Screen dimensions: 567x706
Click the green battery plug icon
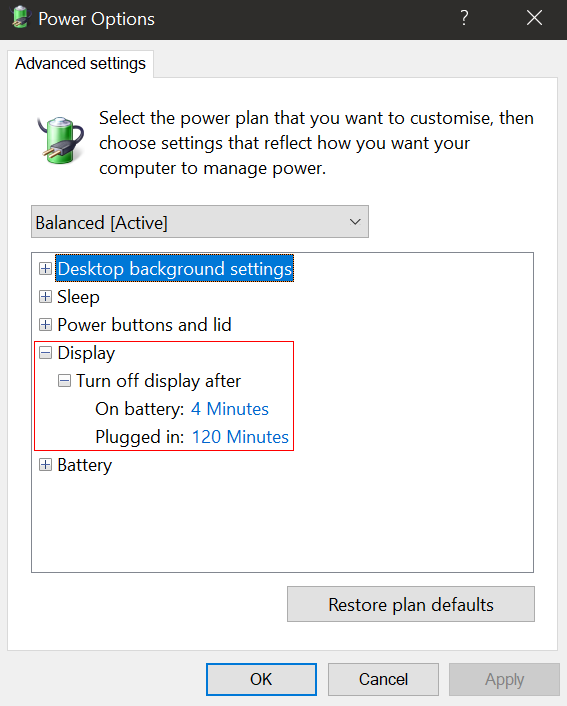60,140
